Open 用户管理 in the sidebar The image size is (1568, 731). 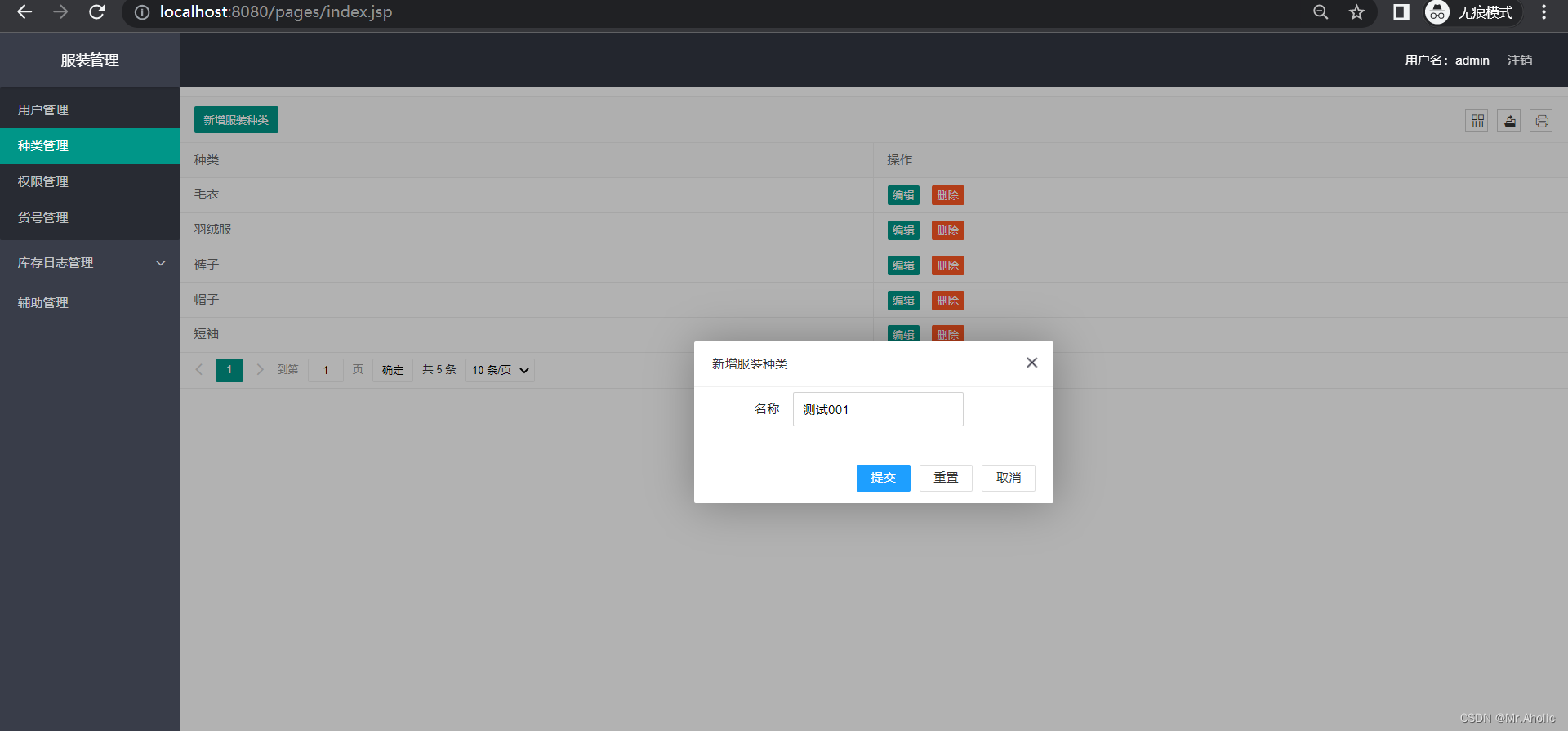pos(90,110)
